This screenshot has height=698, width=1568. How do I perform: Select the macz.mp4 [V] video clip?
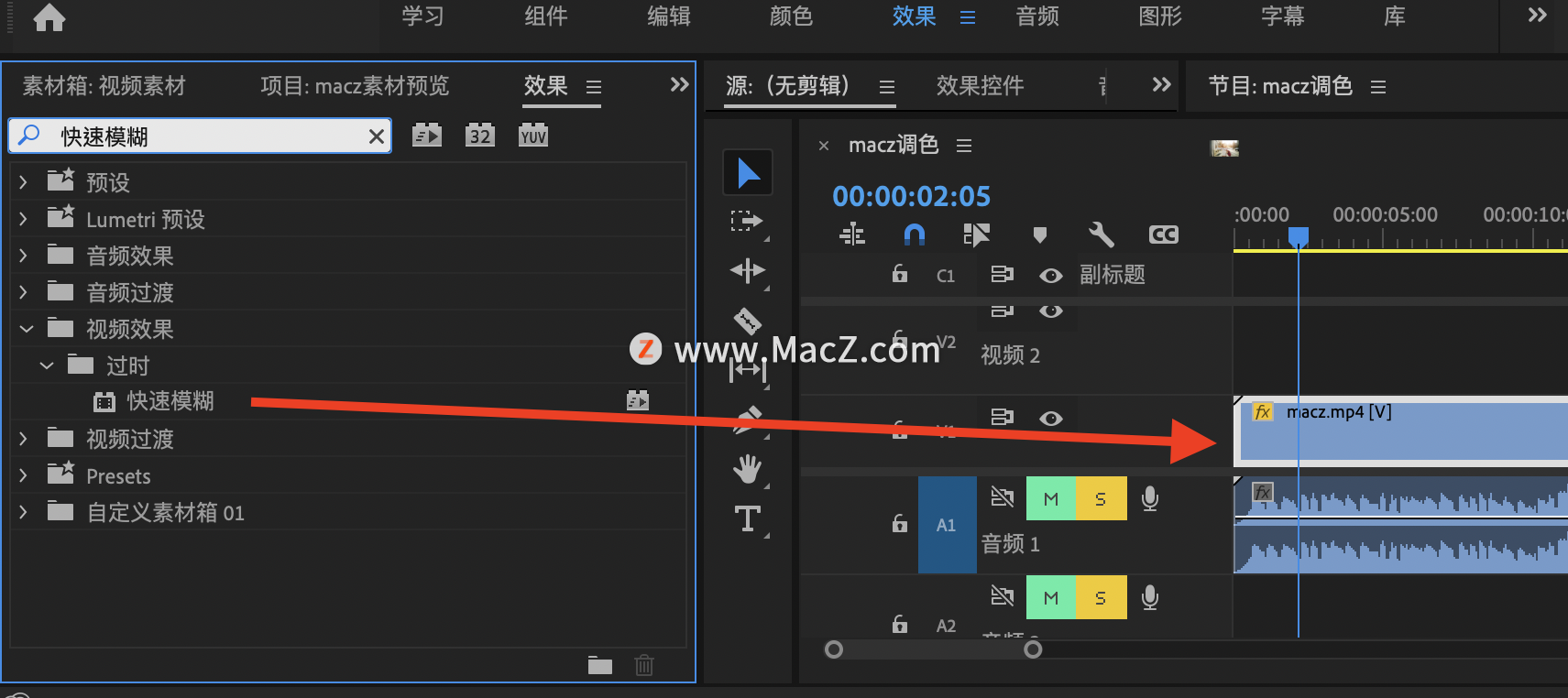tap(1403, 431)
